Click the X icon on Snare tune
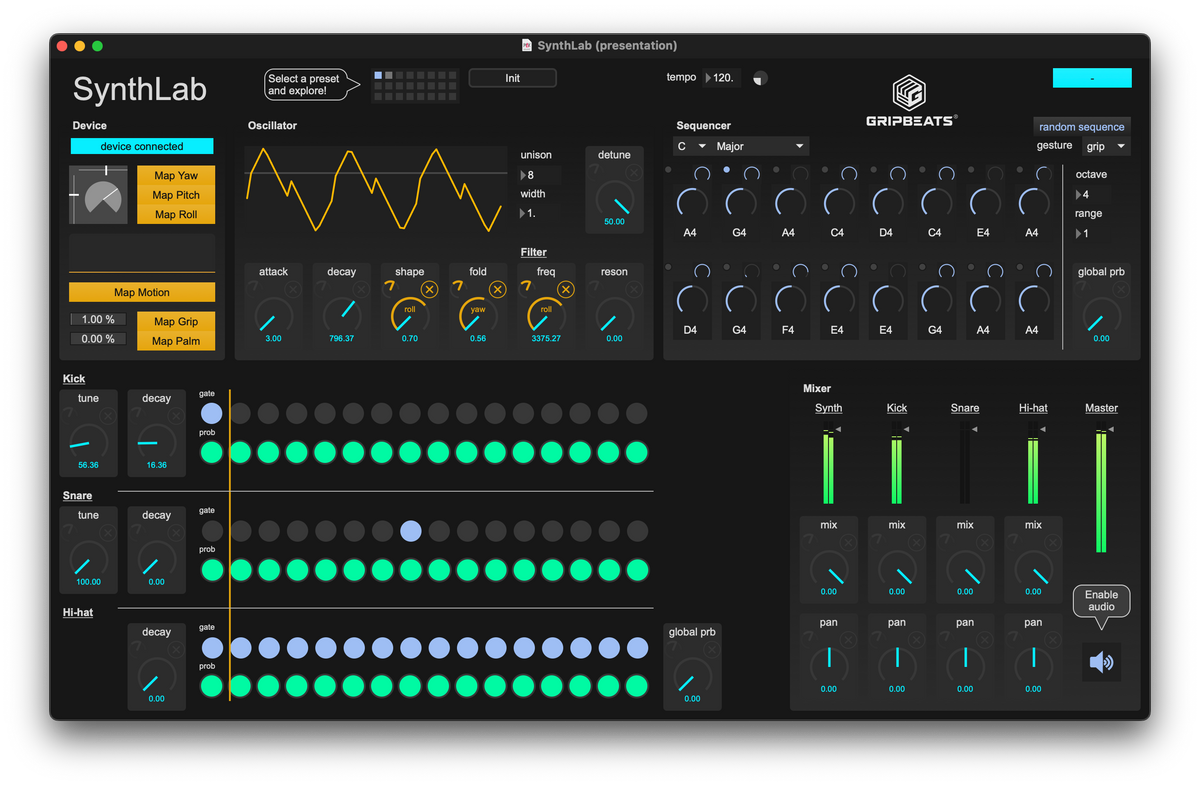The width and height of the screenshot is (1200, 786). 108,533
